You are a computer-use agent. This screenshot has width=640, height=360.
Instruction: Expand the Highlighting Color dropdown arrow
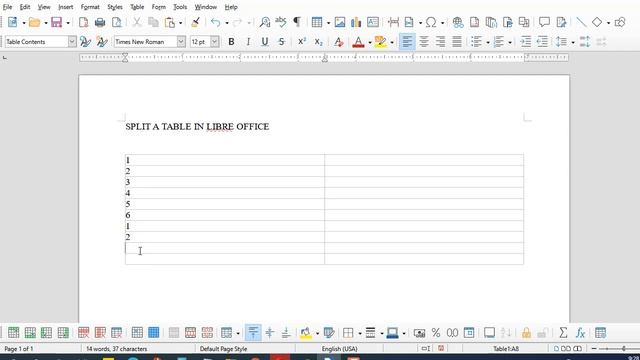tap(392, 42)
